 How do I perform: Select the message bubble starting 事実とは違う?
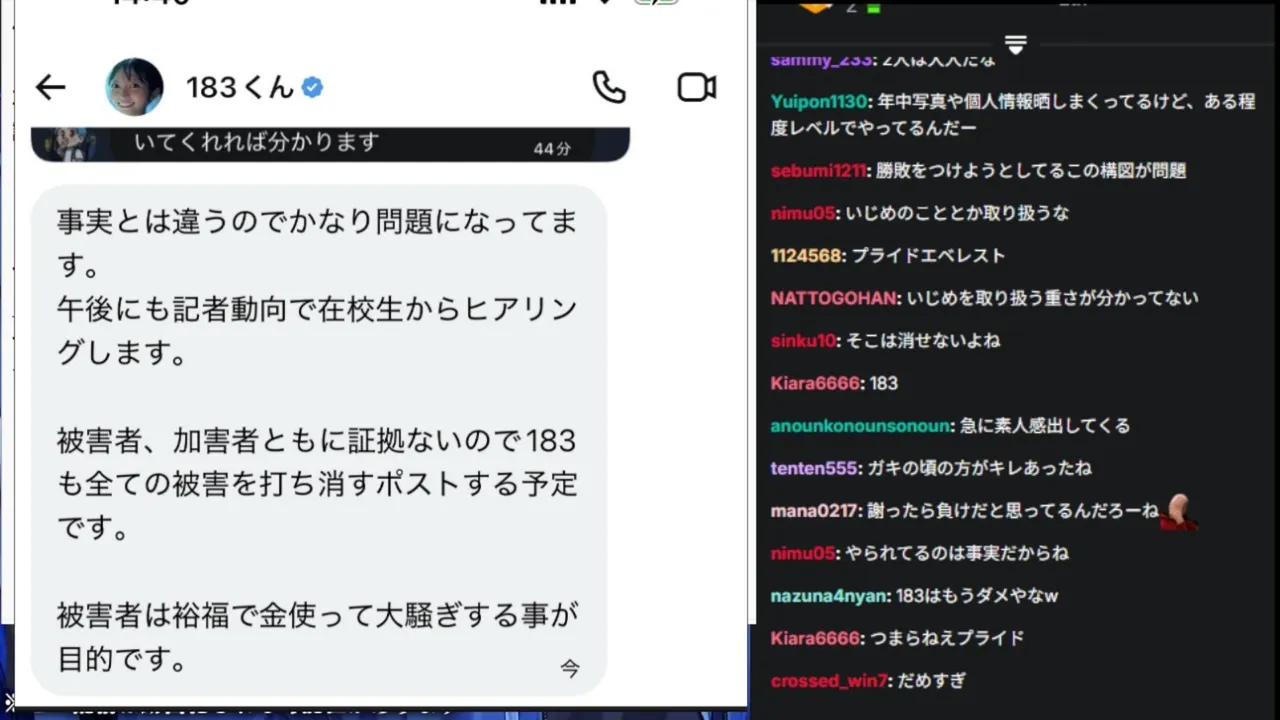pos(319,440)
